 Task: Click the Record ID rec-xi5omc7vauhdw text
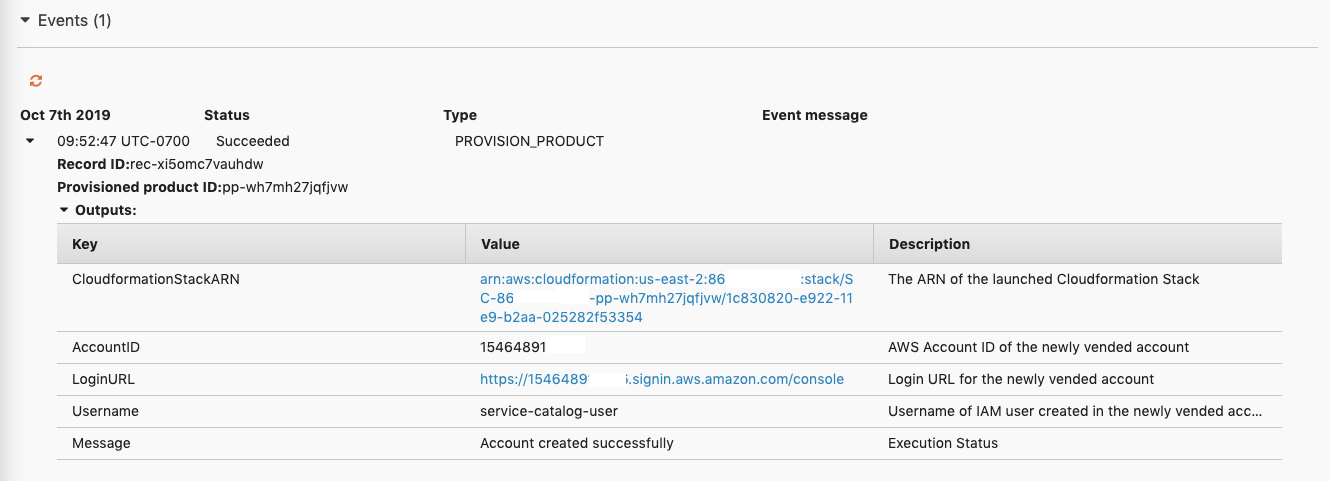coord(160,164)
